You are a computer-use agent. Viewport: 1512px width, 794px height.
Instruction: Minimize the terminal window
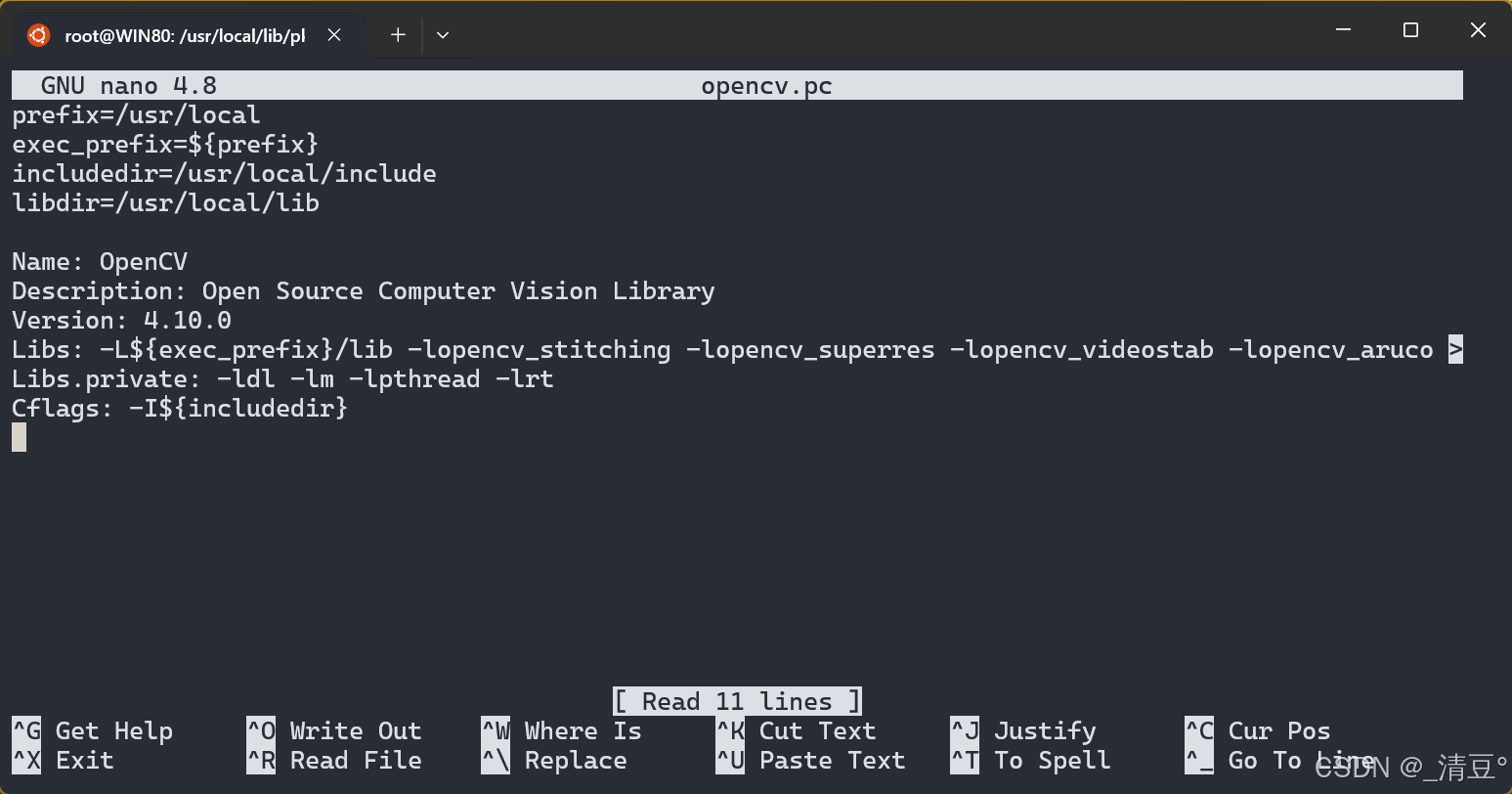(1345, 30)
